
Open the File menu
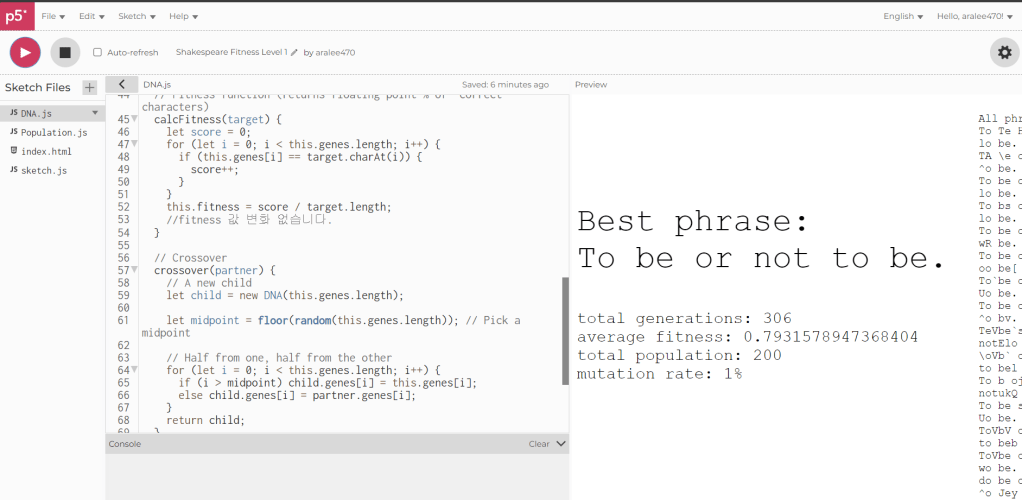point(53,16)
